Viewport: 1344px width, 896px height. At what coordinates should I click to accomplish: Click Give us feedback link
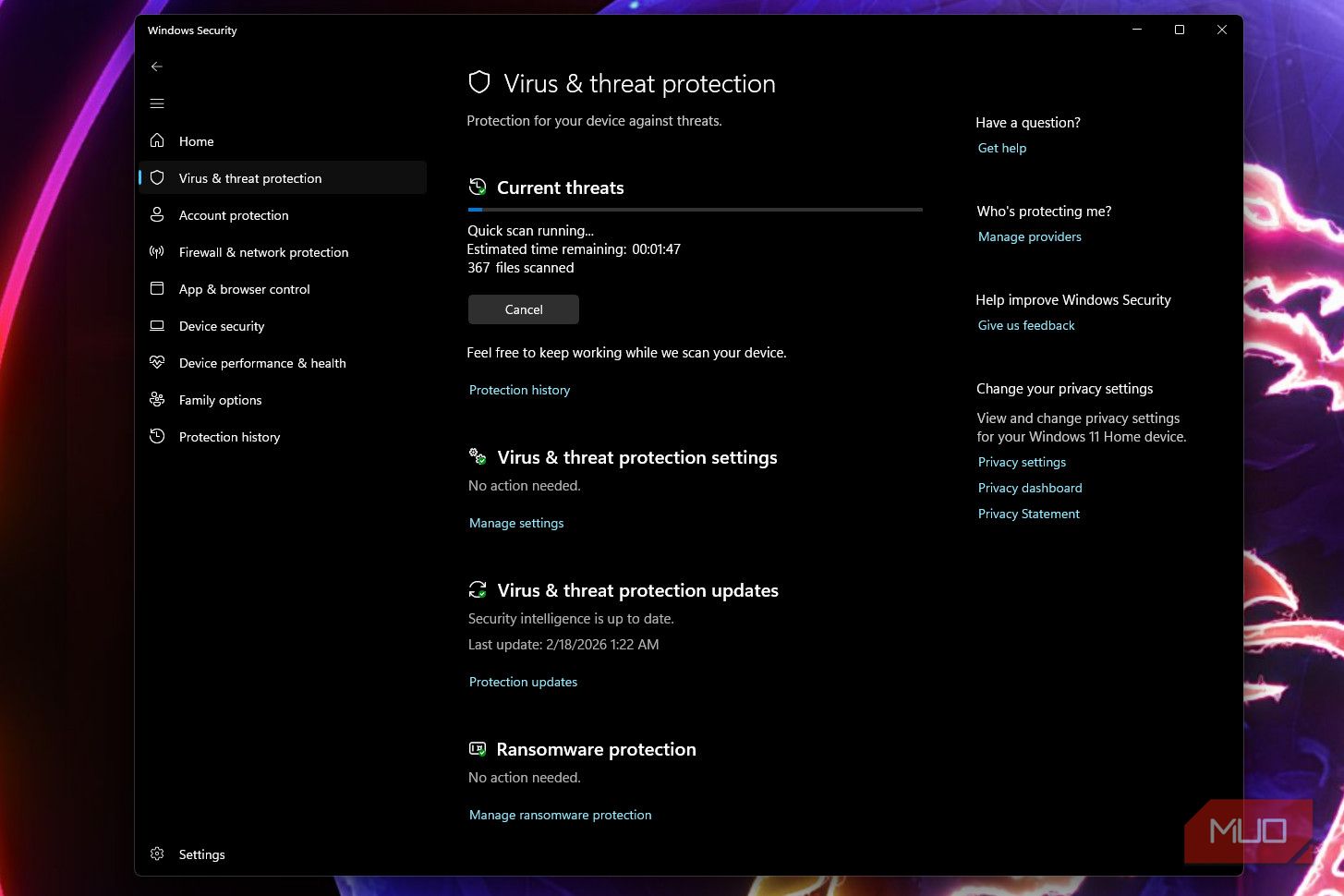(1026, 325)
